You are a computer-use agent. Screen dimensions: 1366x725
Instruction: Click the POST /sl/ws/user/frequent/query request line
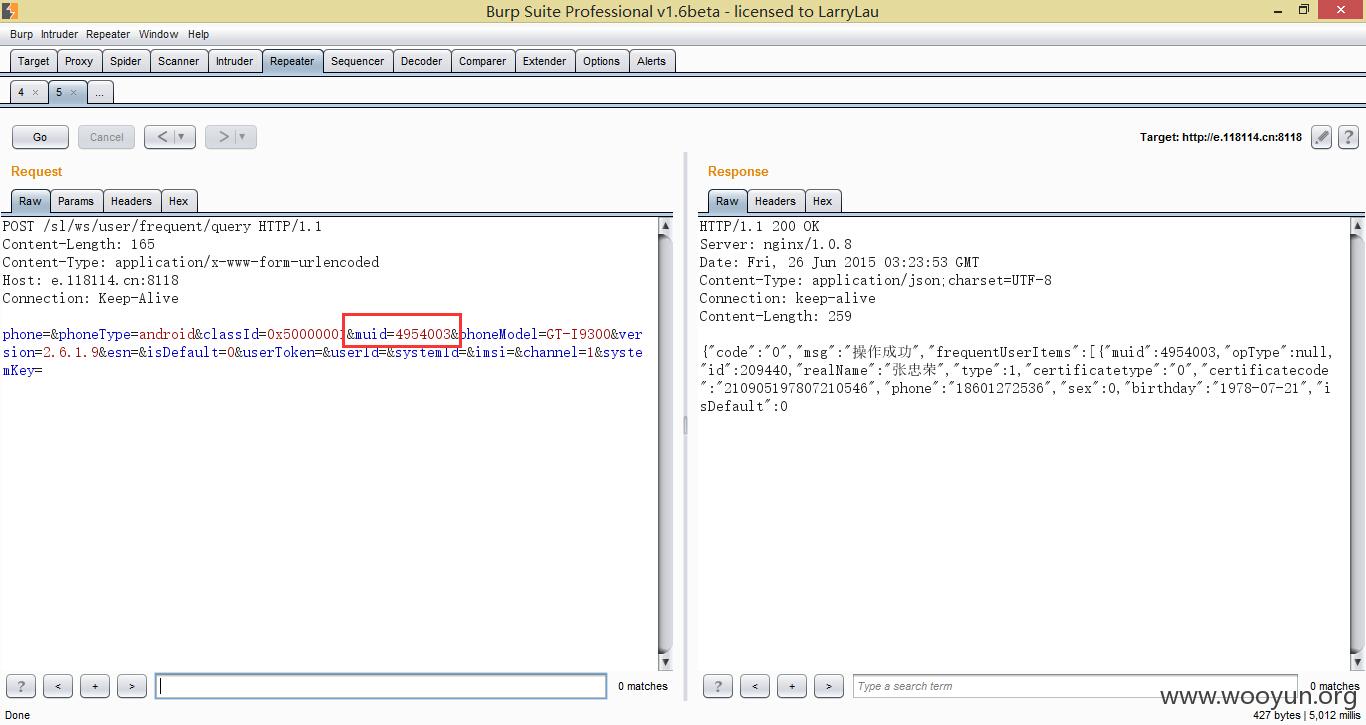[x=162, y=227]
